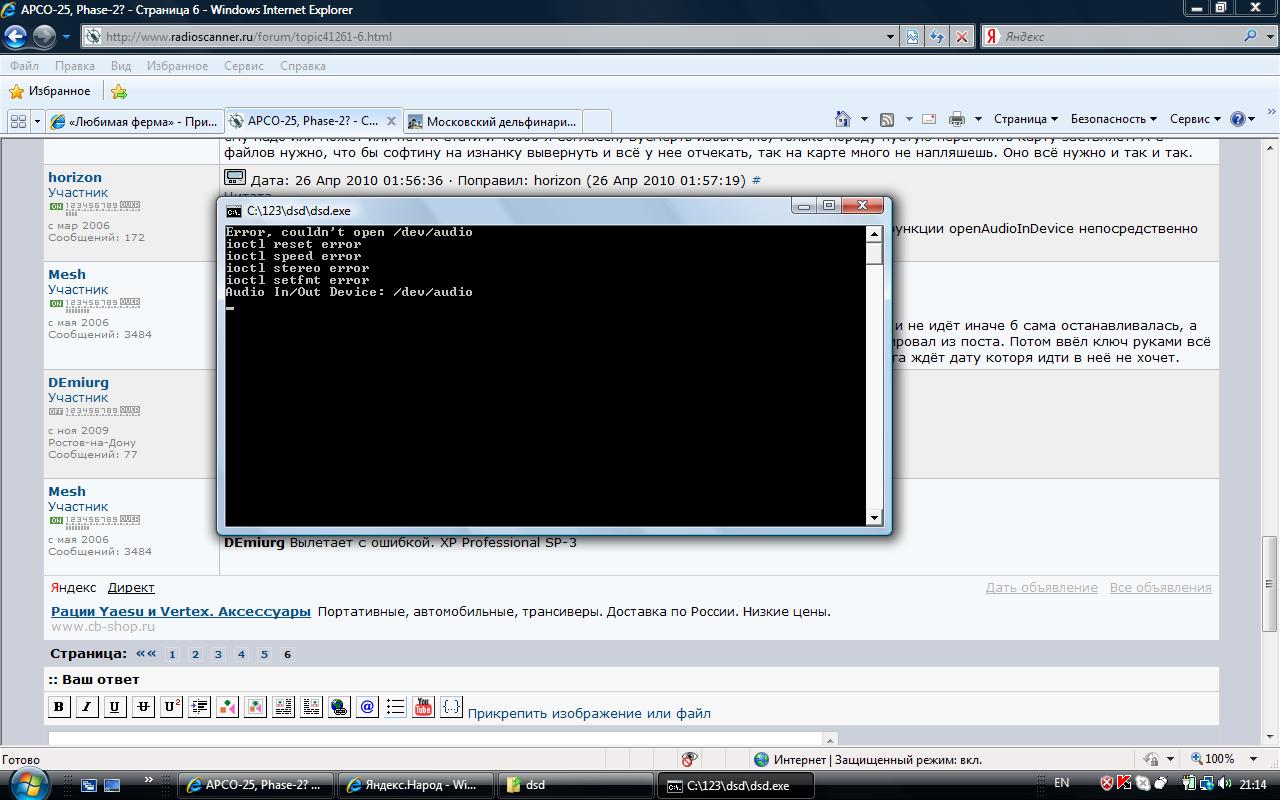This screenshot has height=800, width=1280.
Task: Click Избранное favorites button
Action: click(50, 91)
